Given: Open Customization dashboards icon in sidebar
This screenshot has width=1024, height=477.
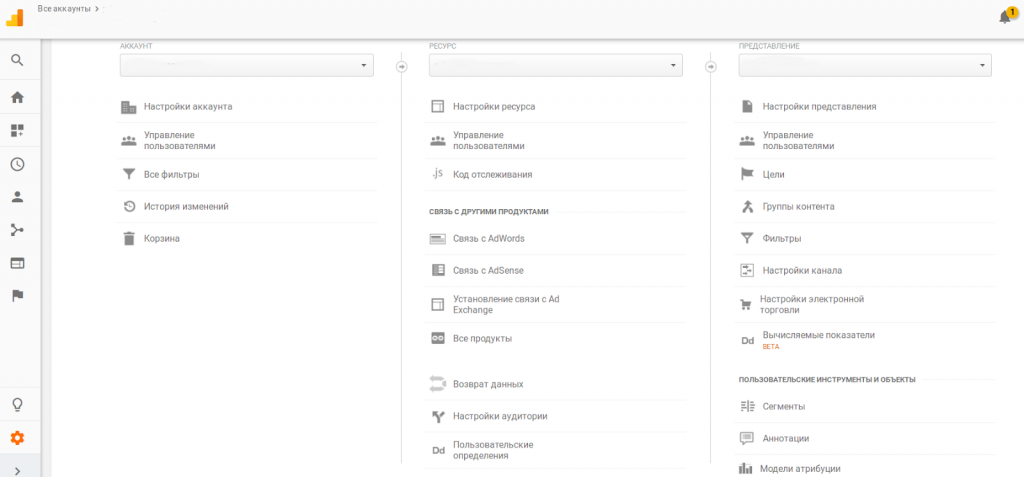Looking at the screenshot, I should (18, 131).
